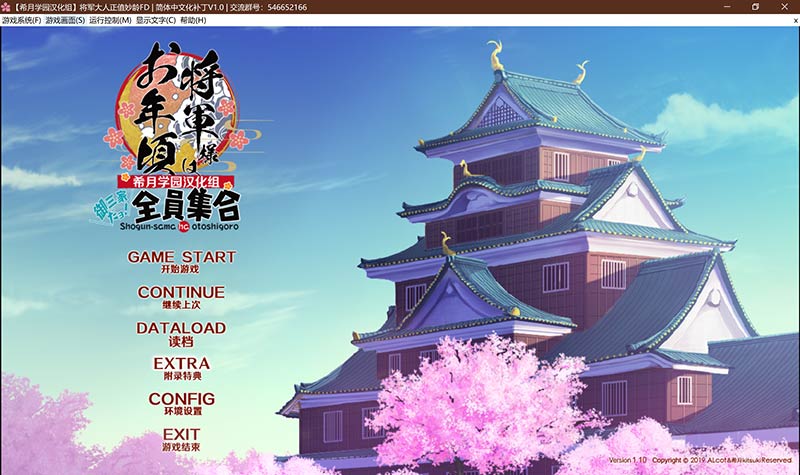This screenshot has height=475, width=800.
Task: Open the 帮助(H) help menu
Action: point(194,20)
